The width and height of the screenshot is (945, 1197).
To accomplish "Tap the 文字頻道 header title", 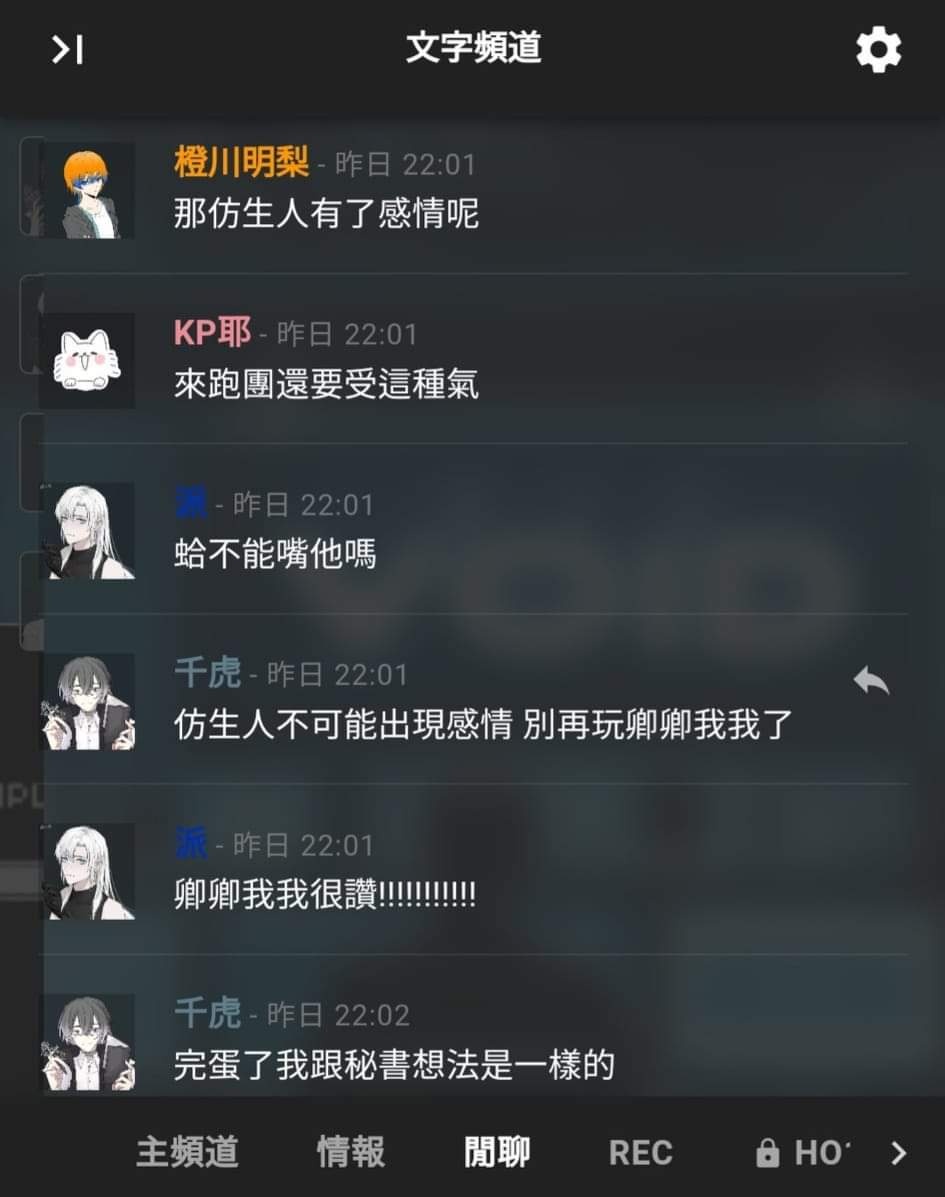I will point(473,47).
